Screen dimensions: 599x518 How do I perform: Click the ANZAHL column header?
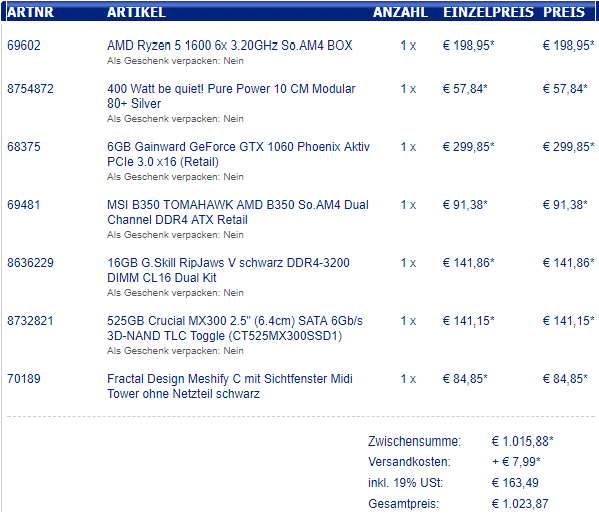pyautogui.click(x=400, y=12)
